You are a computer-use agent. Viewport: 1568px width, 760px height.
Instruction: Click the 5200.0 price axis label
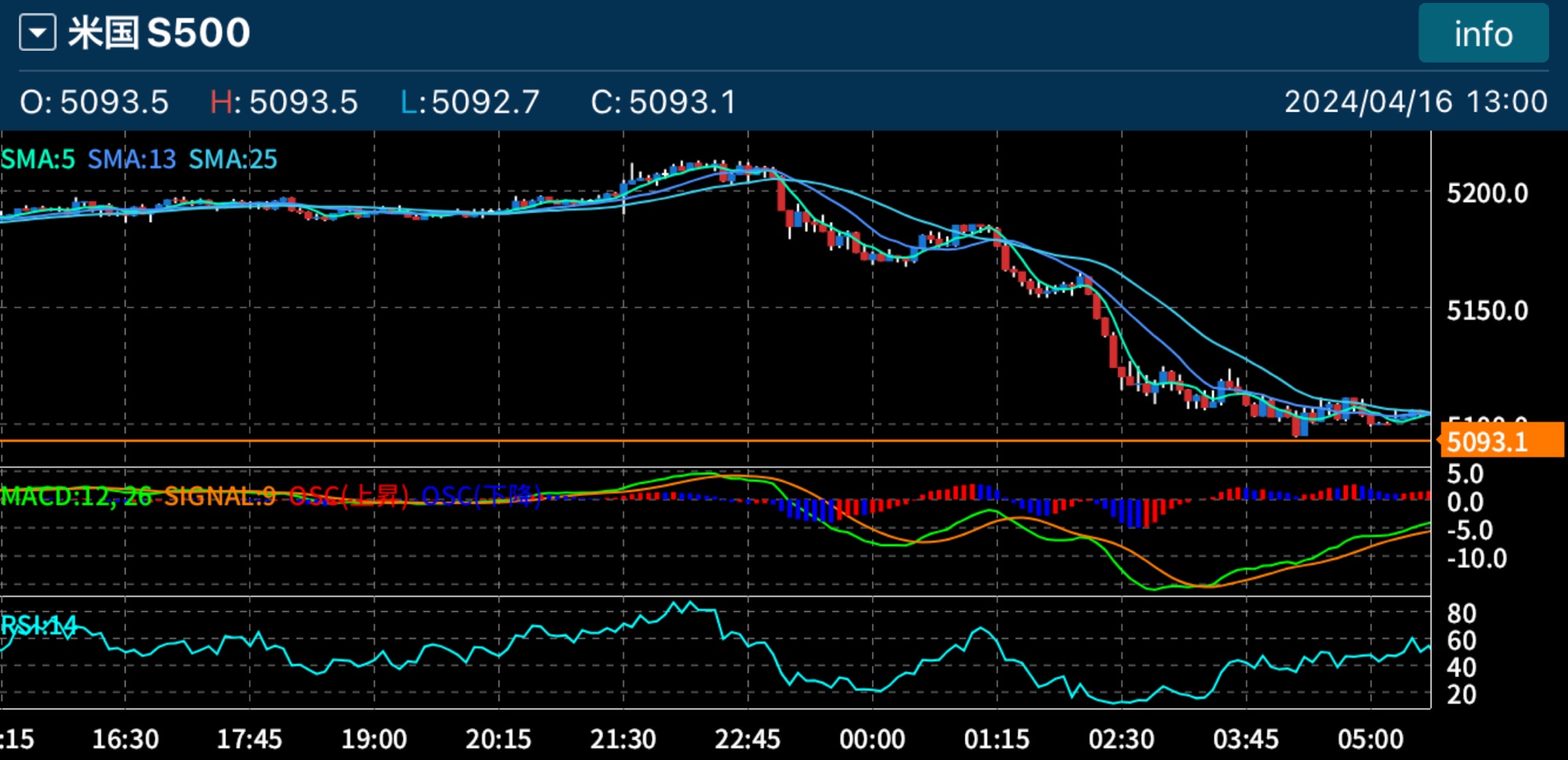click(x=1487, y=194)
